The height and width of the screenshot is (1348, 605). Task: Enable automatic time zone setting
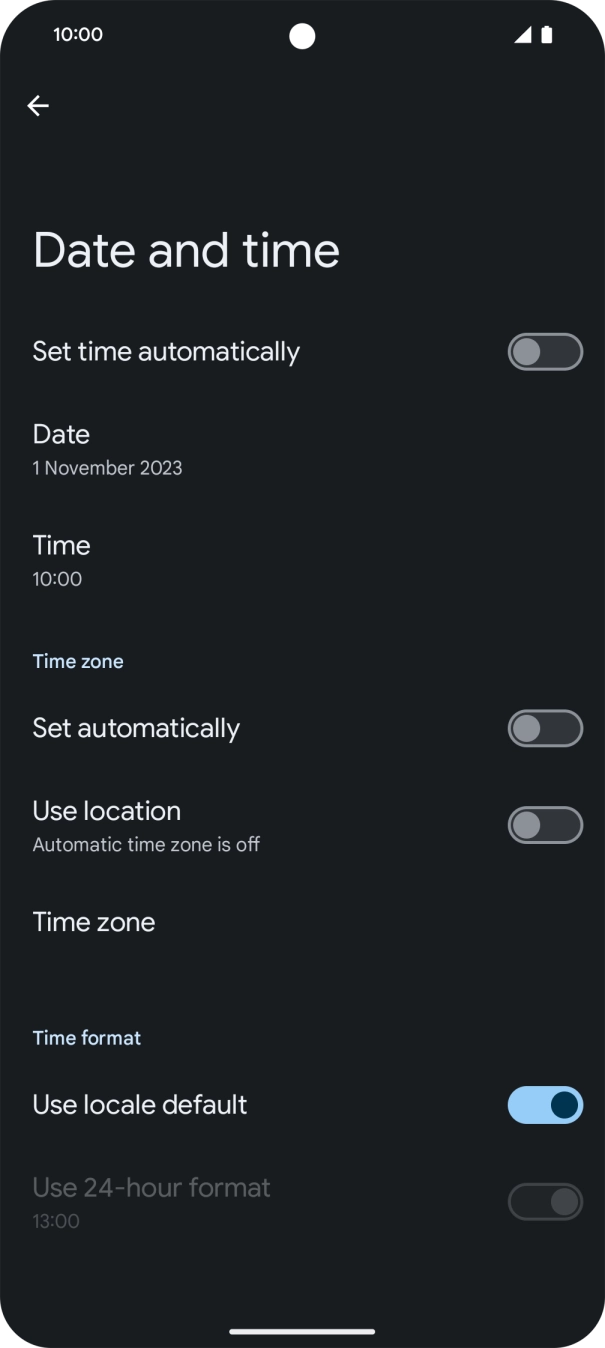pos(545,728)
